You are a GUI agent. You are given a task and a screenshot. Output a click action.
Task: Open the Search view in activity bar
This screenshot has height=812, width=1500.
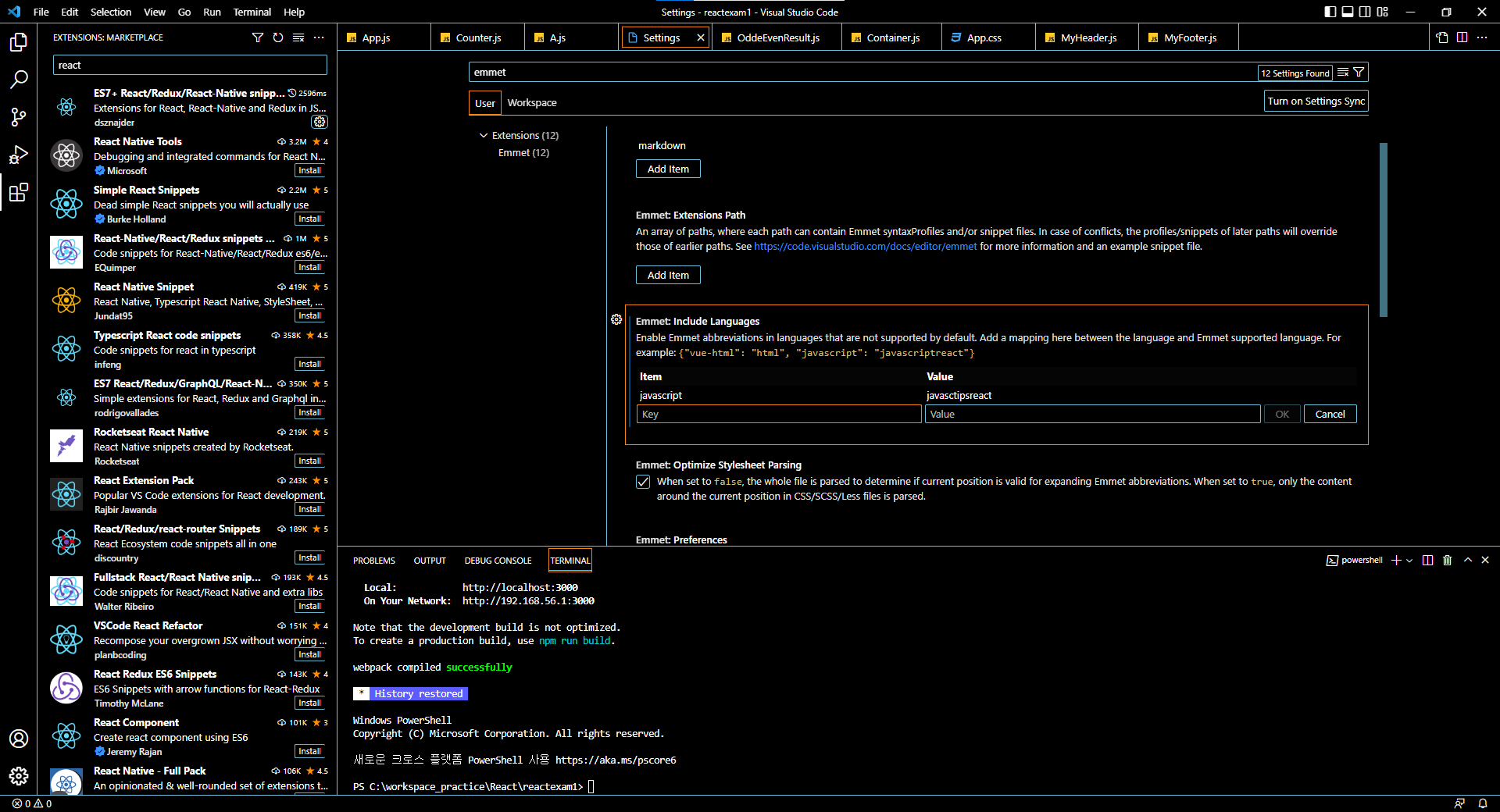tap(19, 79)
